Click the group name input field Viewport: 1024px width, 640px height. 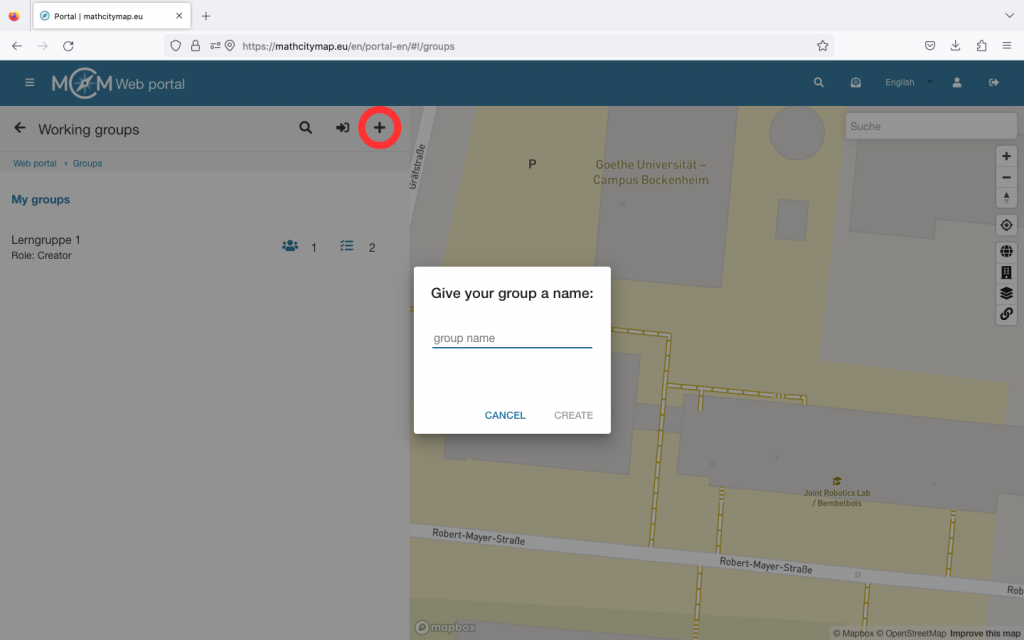[x=512, y=338]
